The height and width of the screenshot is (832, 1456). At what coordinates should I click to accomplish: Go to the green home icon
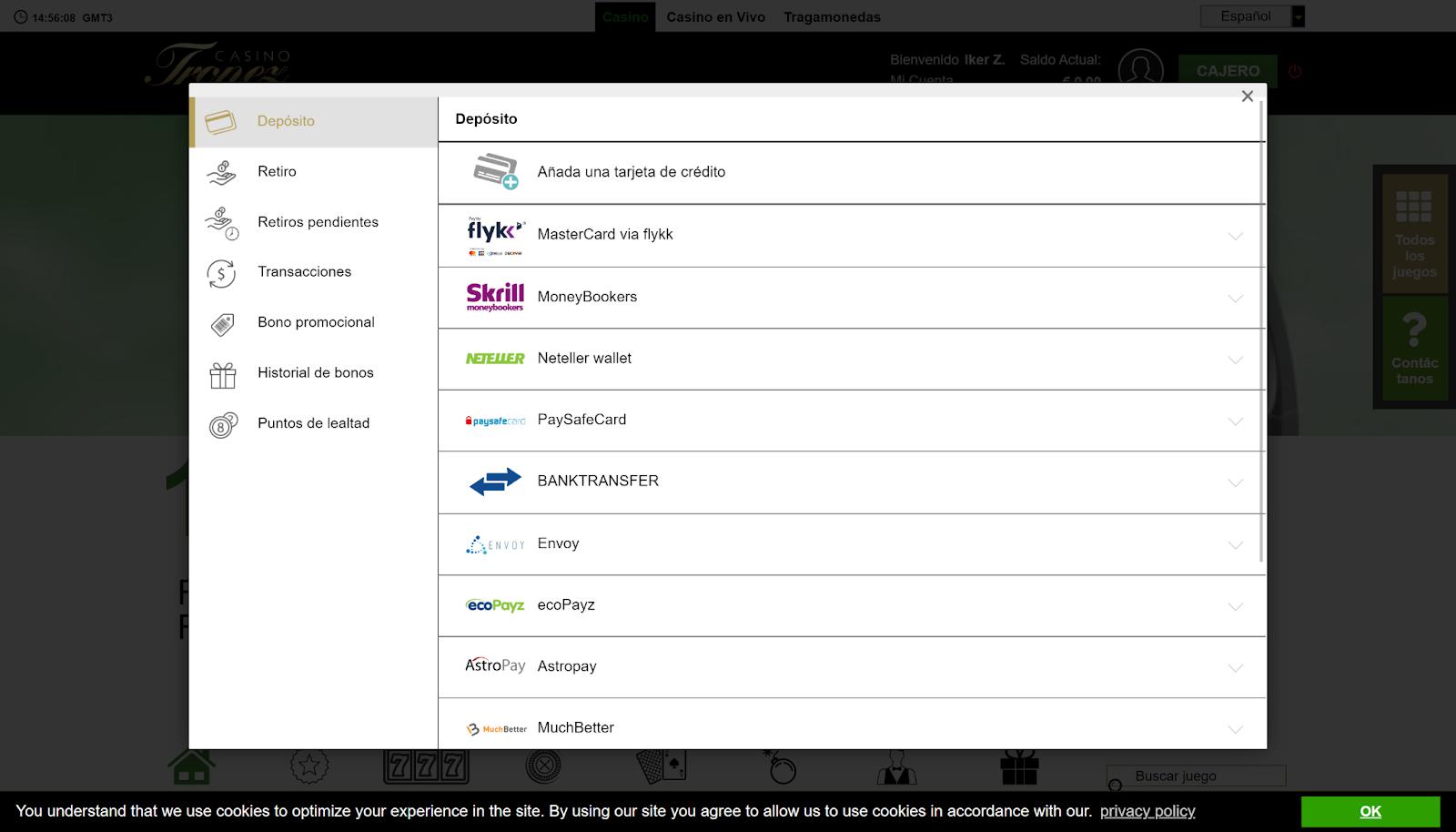point(191,766)
